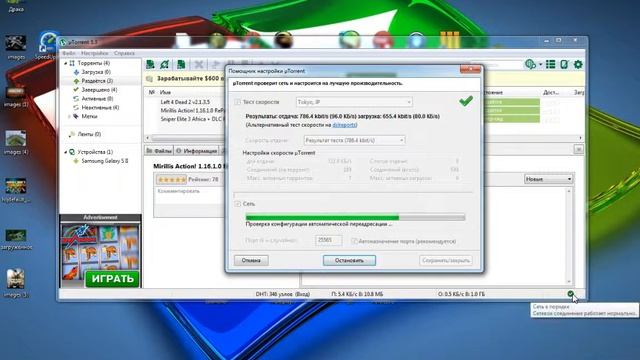The image size is (640, 360).
Task: Open the hqdefault desktop image icon
Action: (x=16, y=191)
